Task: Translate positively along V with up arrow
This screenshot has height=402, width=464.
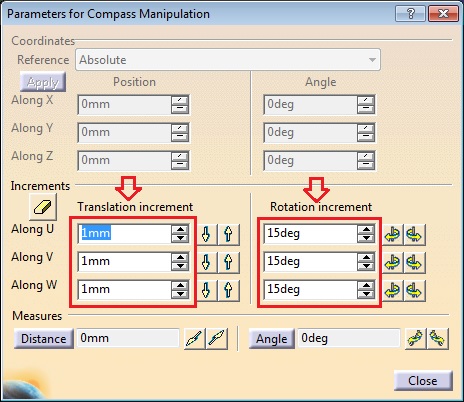Action: click(x=228, y=262)
